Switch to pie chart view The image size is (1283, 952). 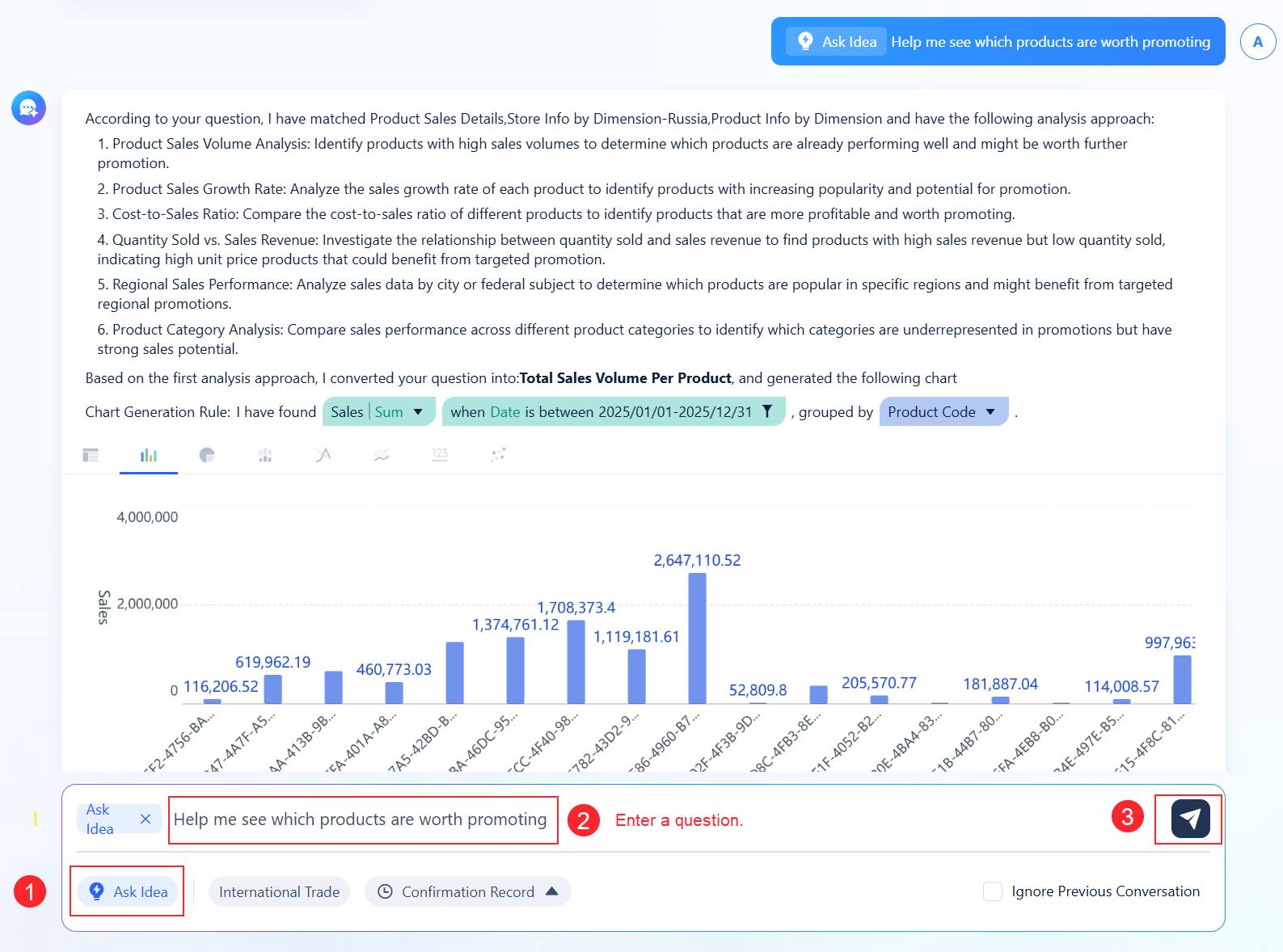(x=207, y=455)
